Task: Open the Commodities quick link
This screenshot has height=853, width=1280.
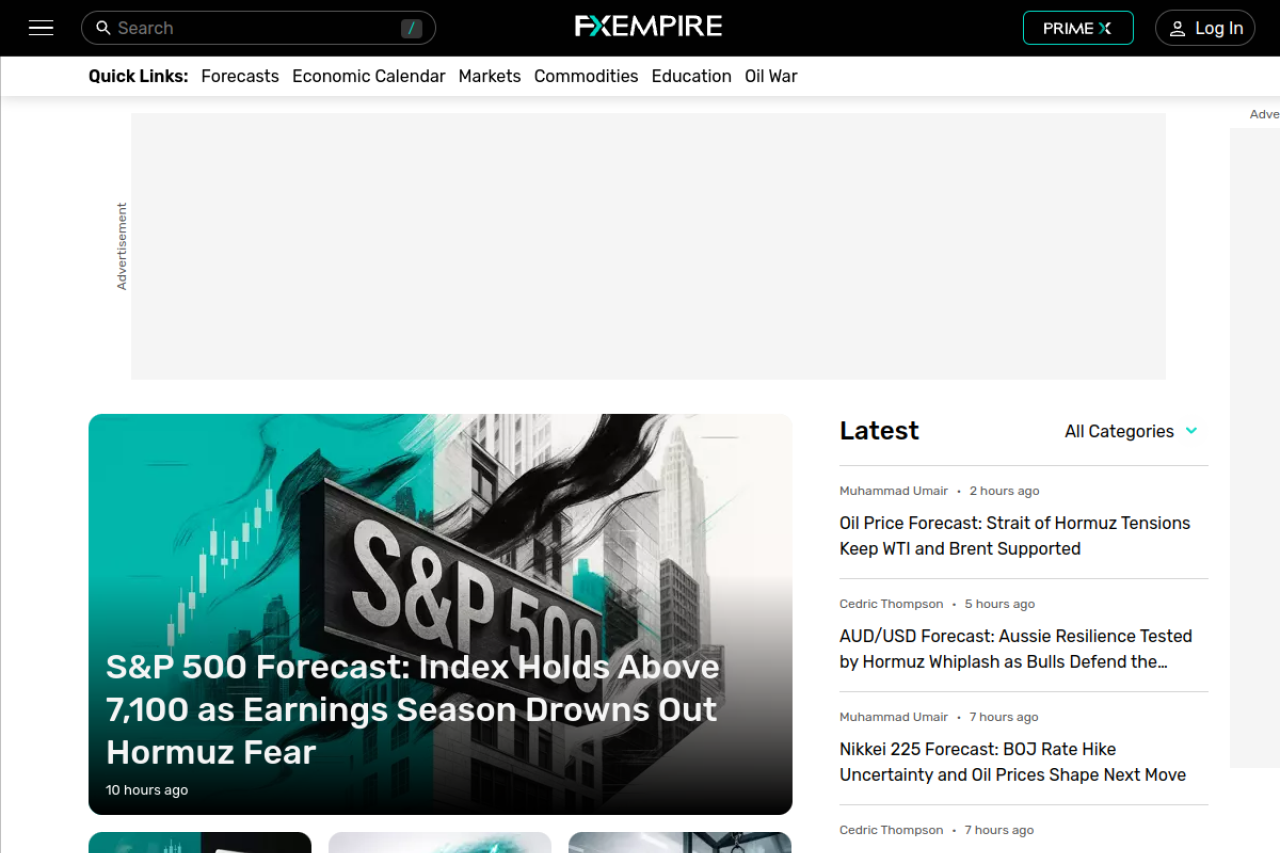Action: [x=586, y=76]
